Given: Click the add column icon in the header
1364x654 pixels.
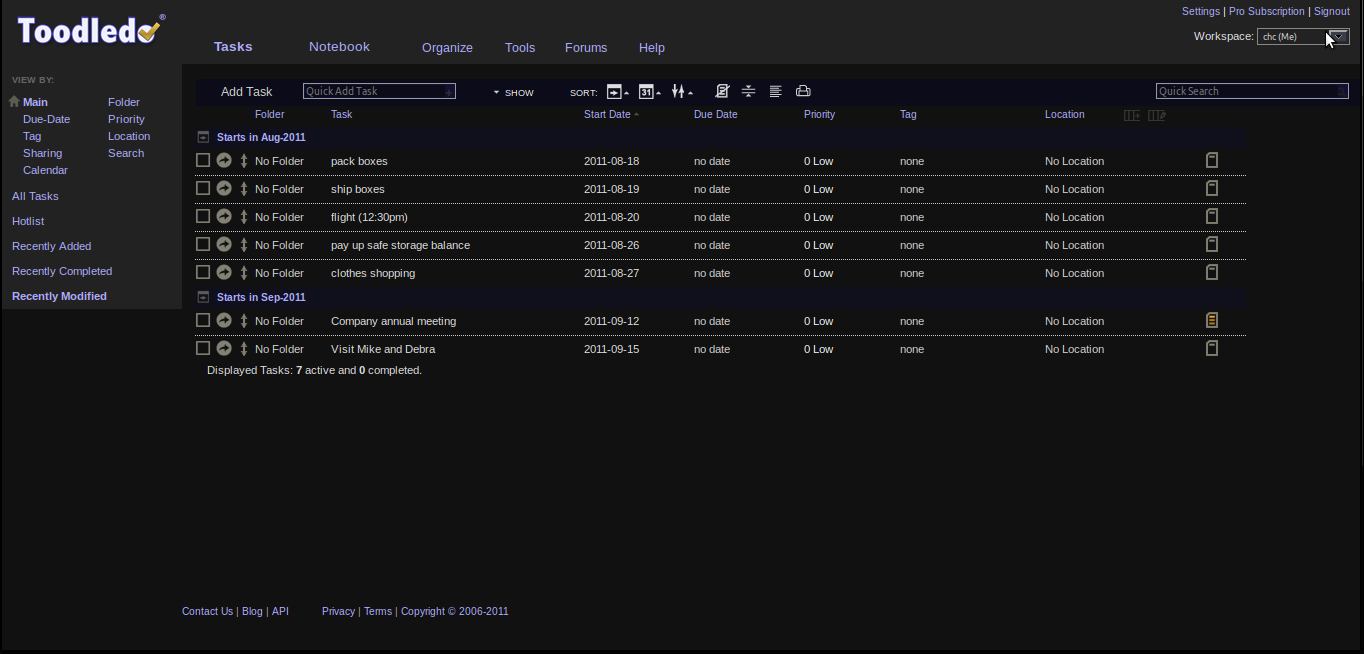Looking at the screenshot, I should pyautogui.click(x=1131, y=115).
